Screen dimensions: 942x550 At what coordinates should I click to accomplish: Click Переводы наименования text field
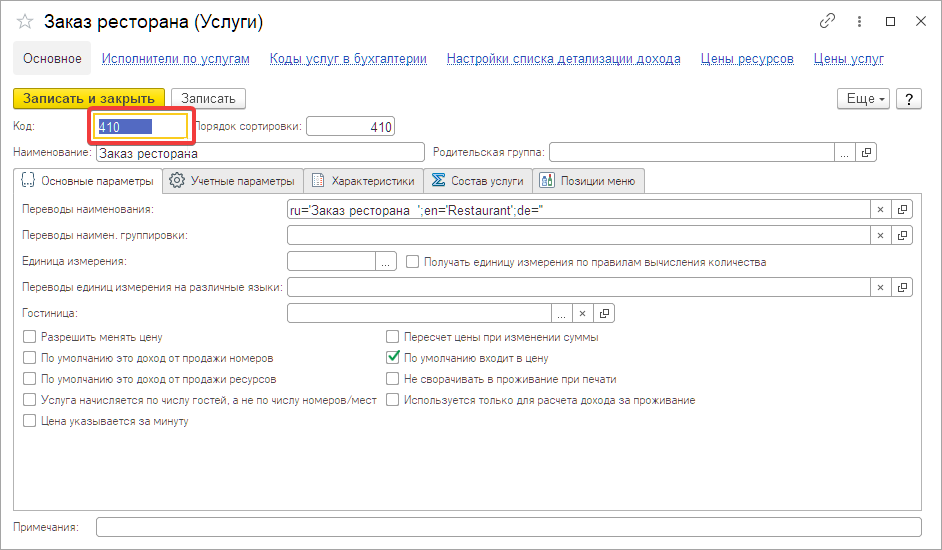click(579, 210)
